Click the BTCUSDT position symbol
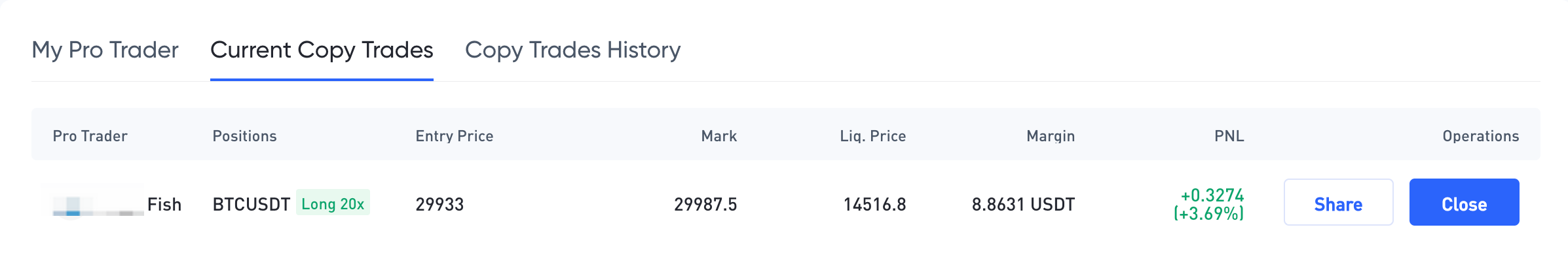The width and height of the screenshot is (1568, 276). [251, 205]
